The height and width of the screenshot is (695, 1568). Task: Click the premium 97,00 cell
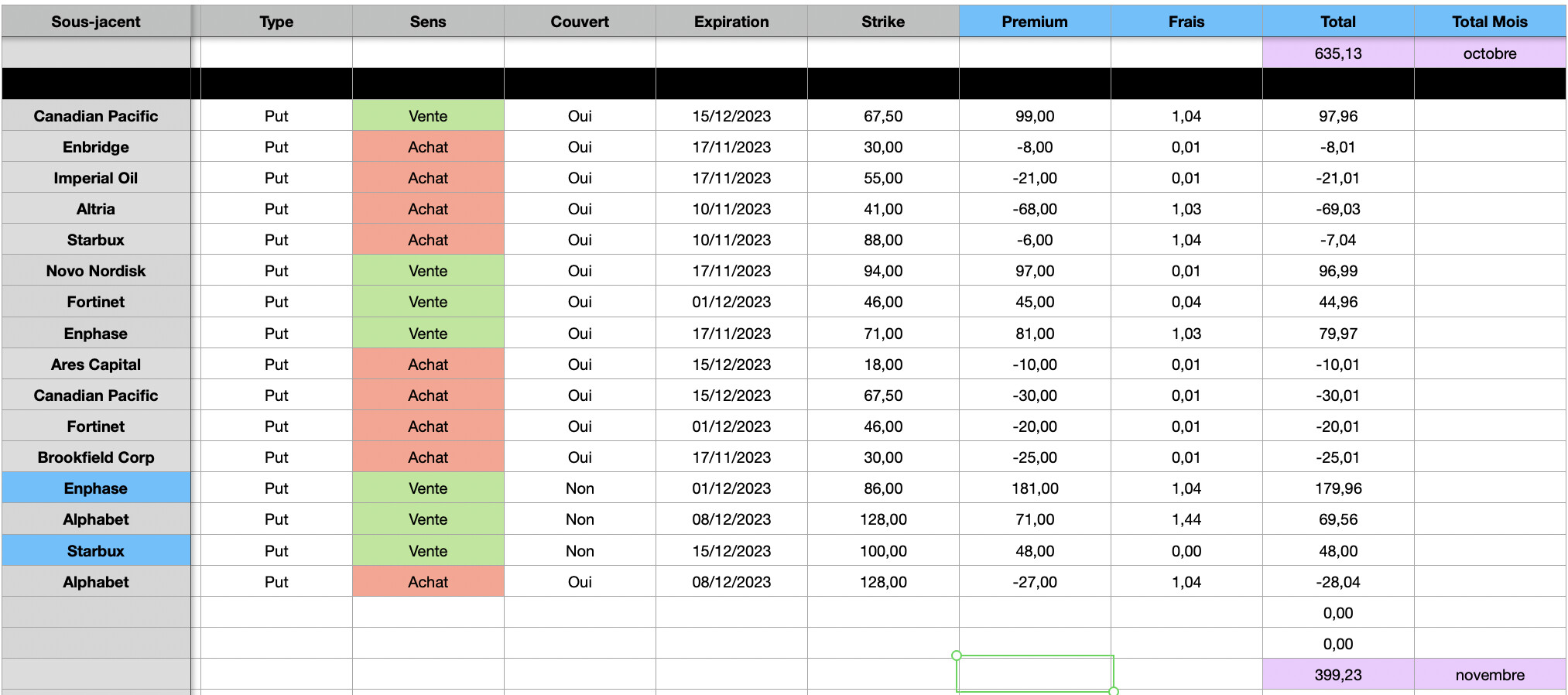click(x=1035, y=271)
